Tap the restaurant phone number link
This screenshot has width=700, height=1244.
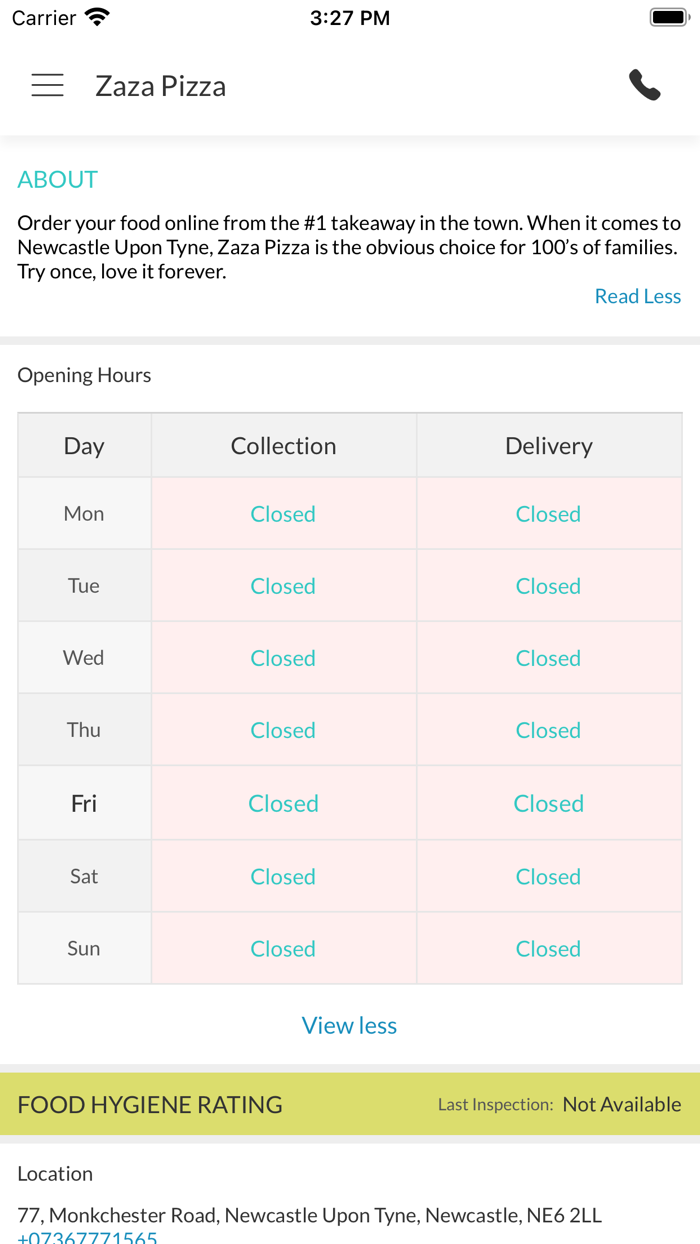pos(88,1237)
